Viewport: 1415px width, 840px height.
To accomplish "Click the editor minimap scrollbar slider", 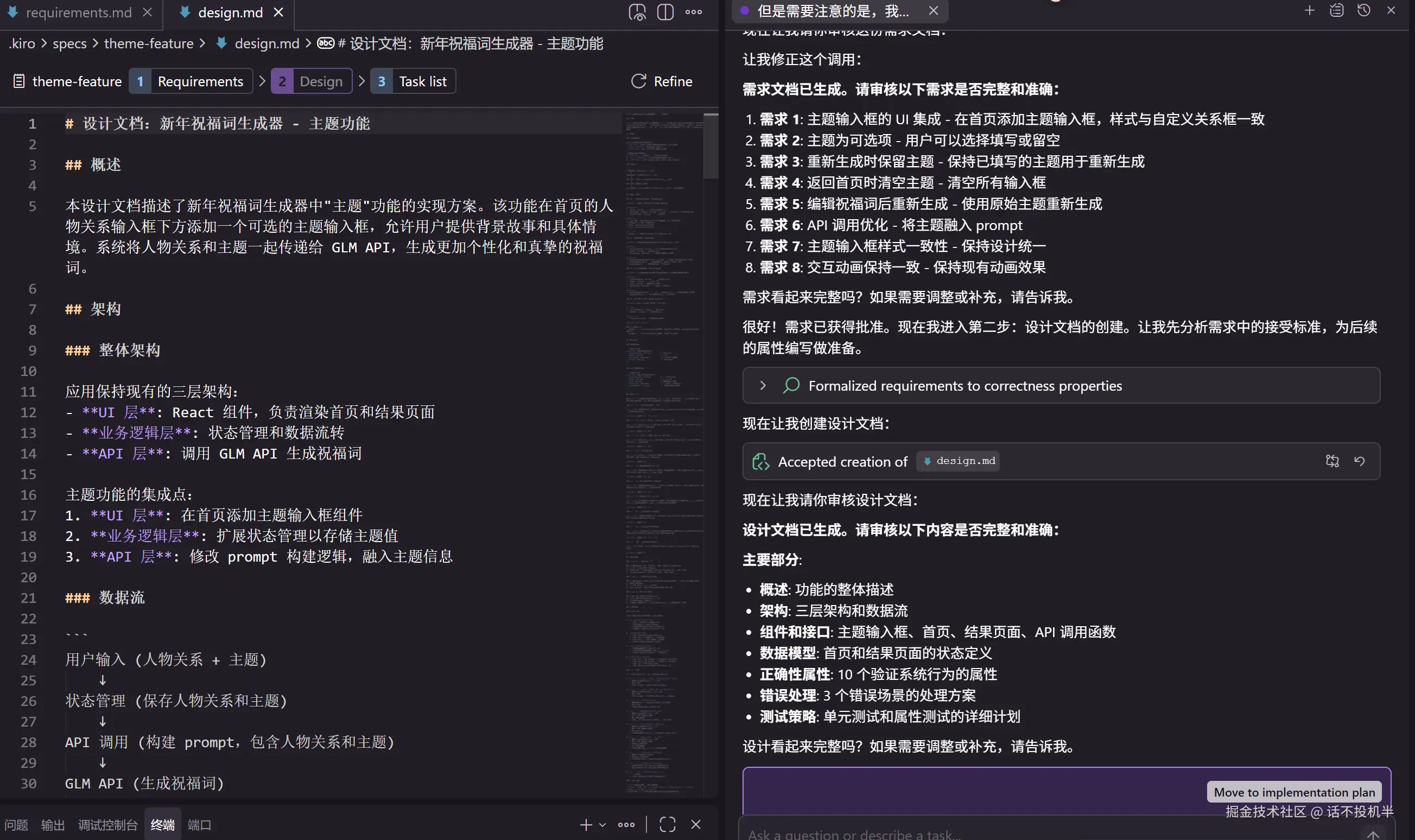I will (x=711, y=146).
